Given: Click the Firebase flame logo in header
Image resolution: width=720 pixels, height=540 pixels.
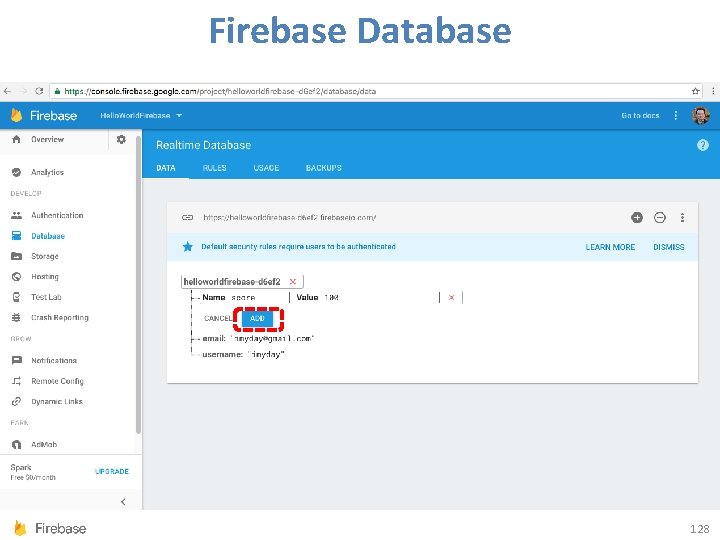Looking at the screenshot, I should coord(17,115).
